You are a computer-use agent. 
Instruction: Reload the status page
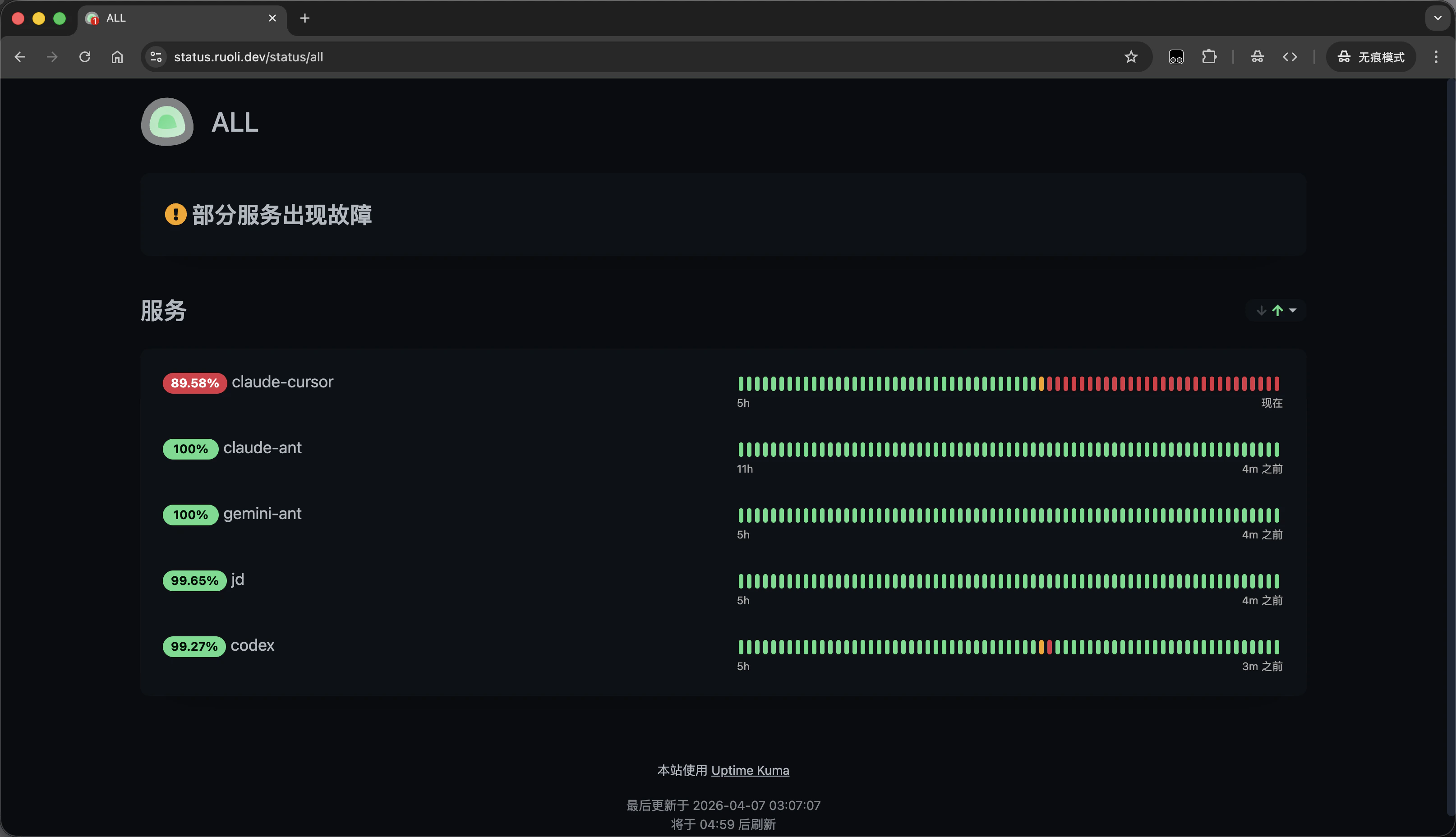coord(85,57)
